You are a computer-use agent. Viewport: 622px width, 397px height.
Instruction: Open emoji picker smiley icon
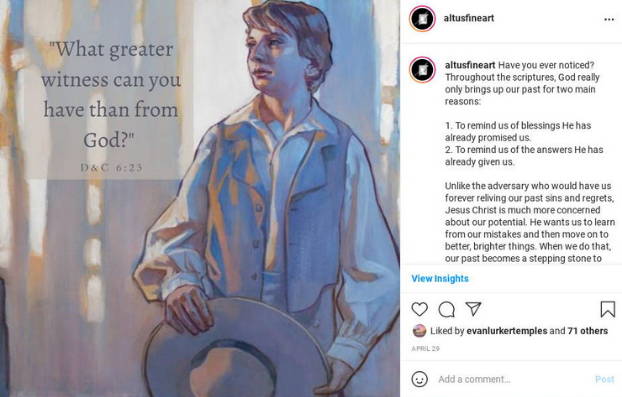pyautogui.click(x=420, y=379)
